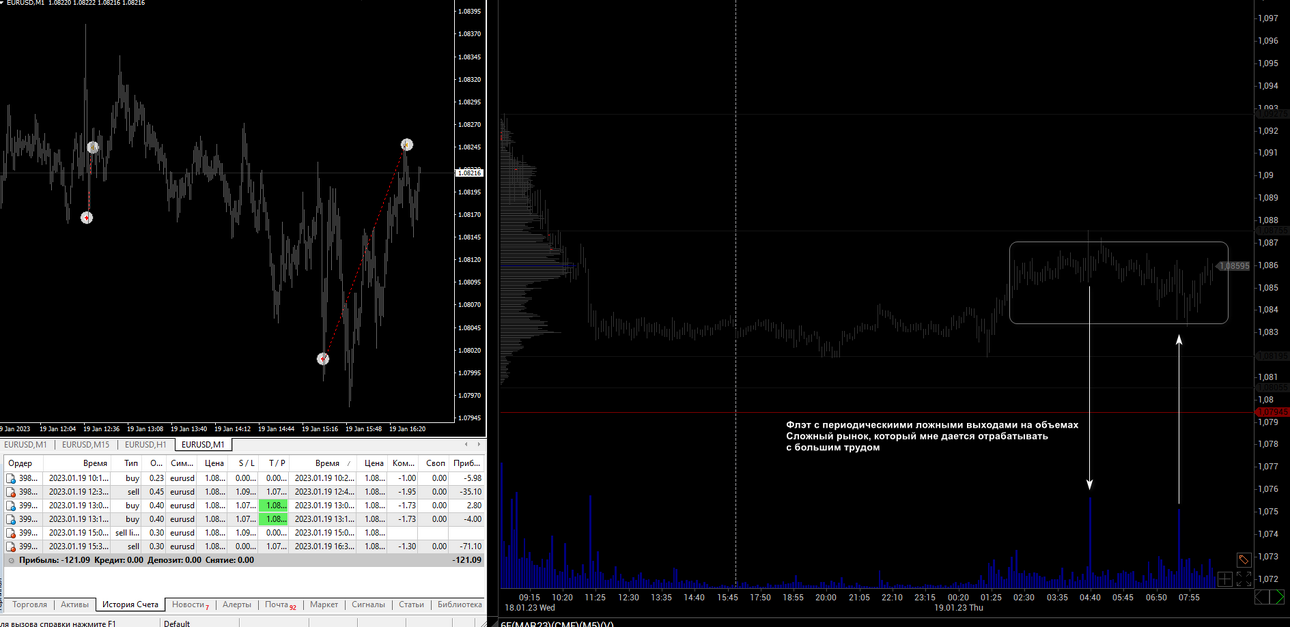The width and height of the screenshot is (1290, 627).
Task: Click the green T/P cell in the 13:0... row
Action: [x=273, y=506]
